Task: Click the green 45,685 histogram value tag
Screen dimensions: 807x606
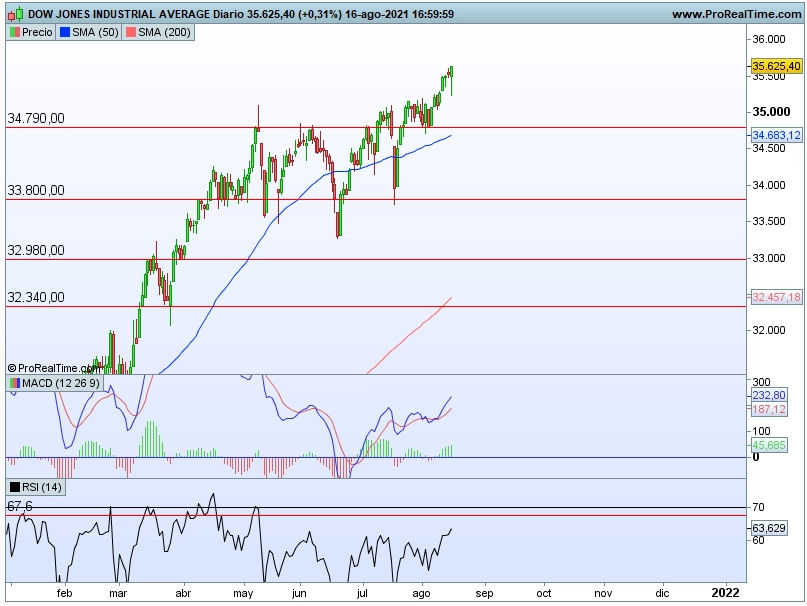Action: pos(769,445)
